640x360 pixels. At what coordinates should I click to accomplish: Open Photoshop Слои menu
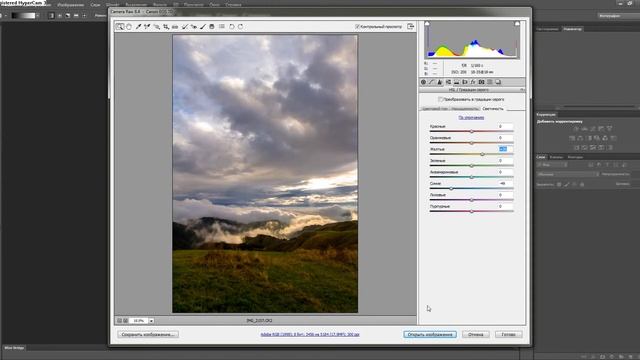(x=95, y=5)
